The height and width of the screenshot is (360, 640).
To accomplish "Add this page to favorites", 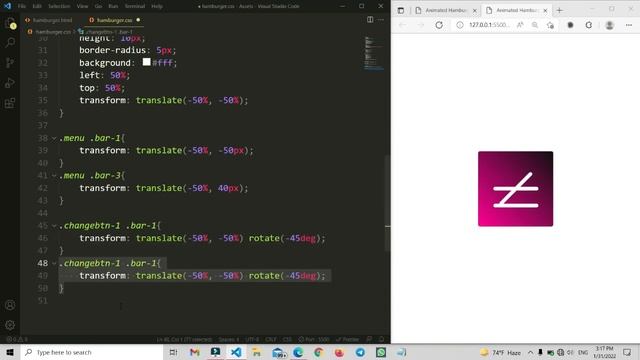I will (550, 25).
